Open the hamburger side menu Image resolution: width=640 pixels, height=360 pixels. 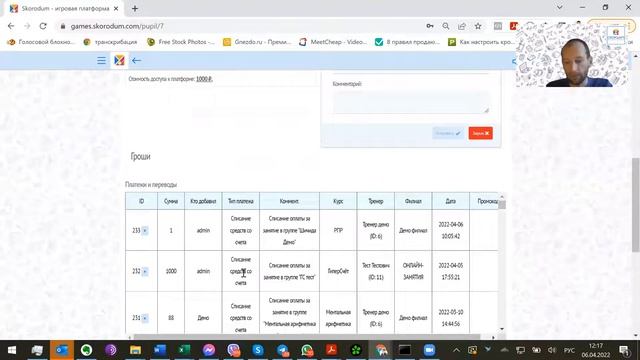tap(101, 60)
